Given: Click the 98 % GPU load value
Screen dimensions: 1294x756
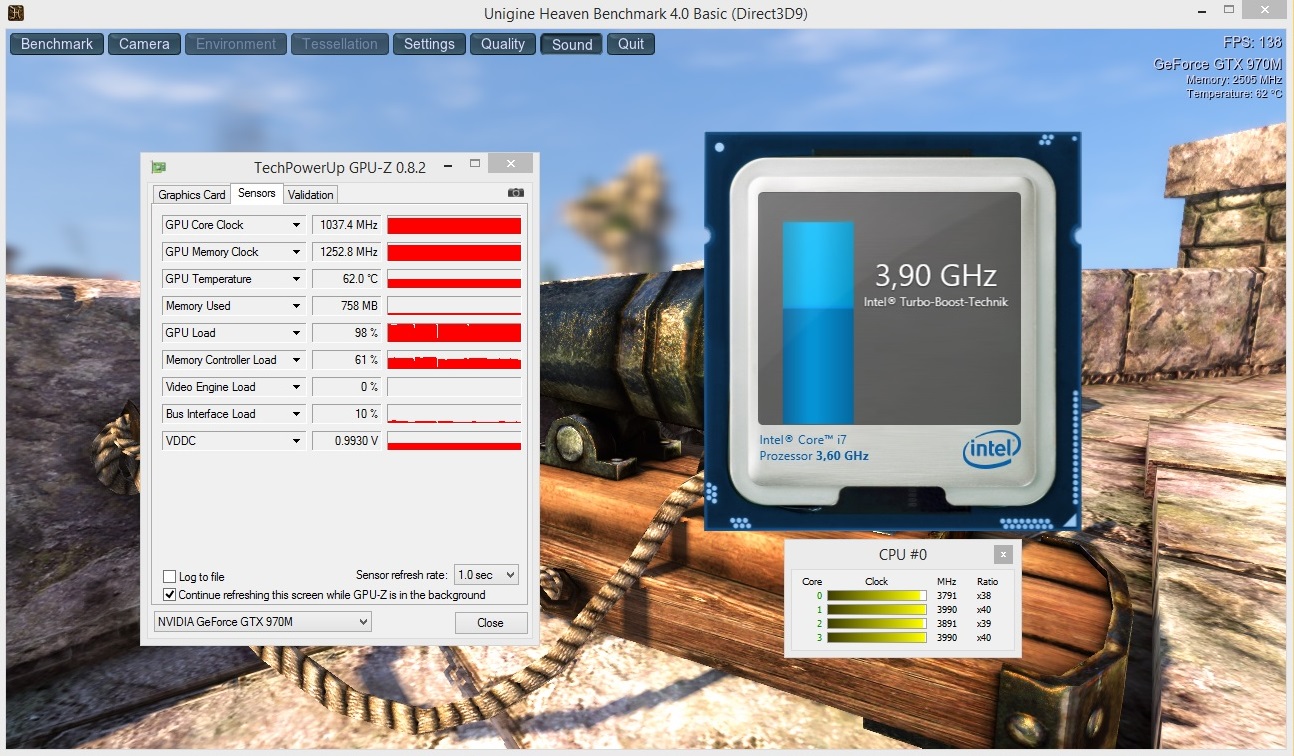Looking at the screenshot, I should point(346,333).
